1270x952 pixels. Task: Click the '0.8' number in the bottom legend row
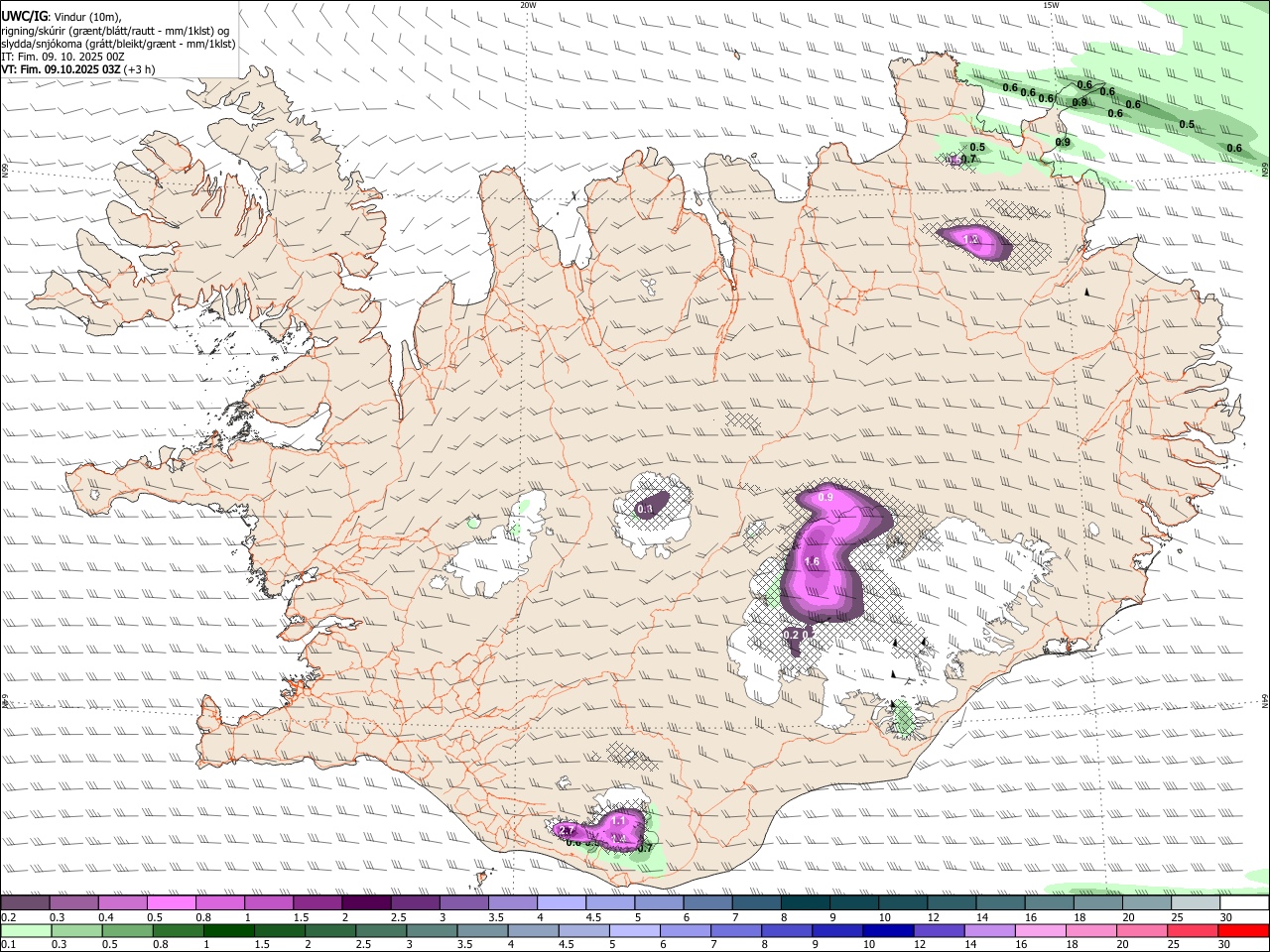(160, 945)
